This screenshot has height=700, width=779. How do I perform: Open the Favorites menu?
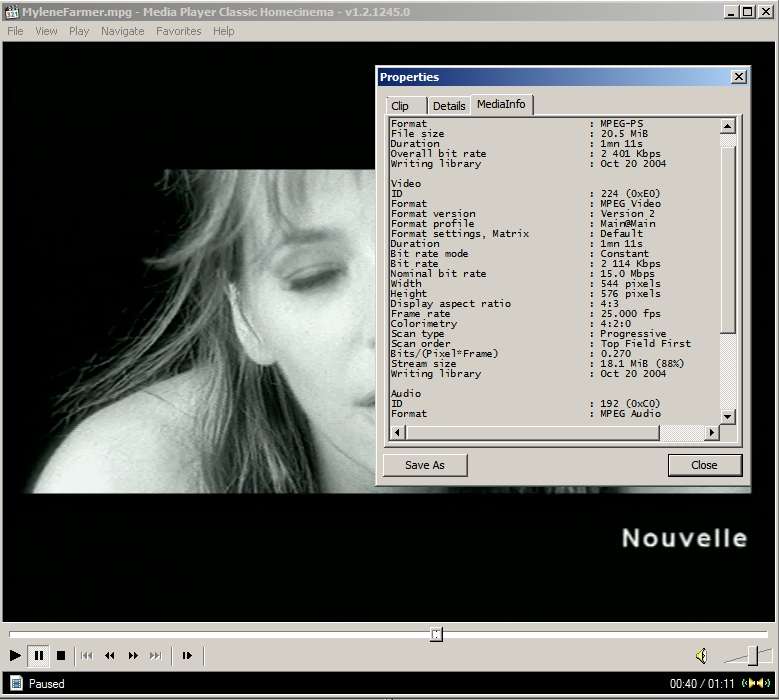178,31
